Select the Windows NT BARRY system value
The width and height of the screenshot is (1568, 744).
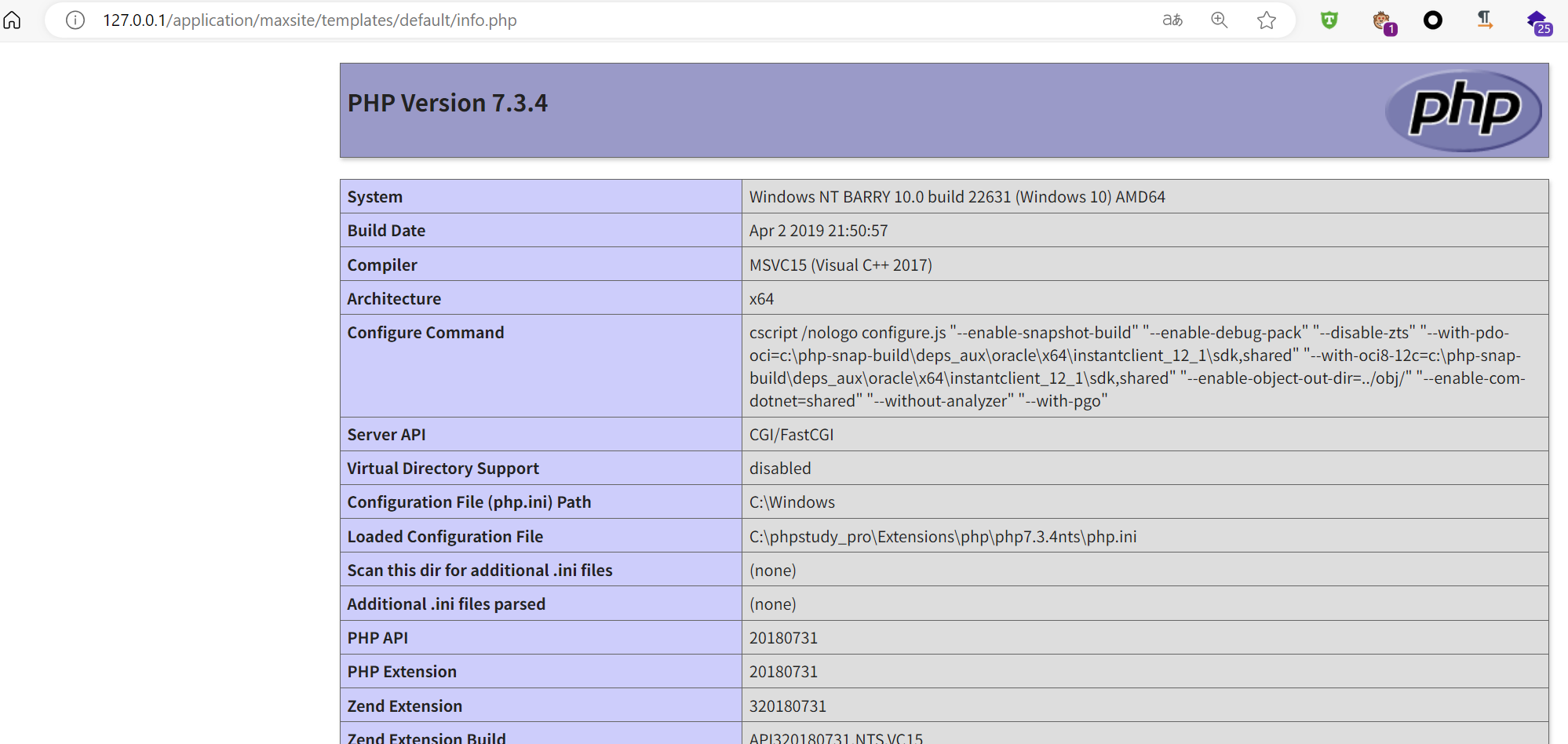(957, 197)
